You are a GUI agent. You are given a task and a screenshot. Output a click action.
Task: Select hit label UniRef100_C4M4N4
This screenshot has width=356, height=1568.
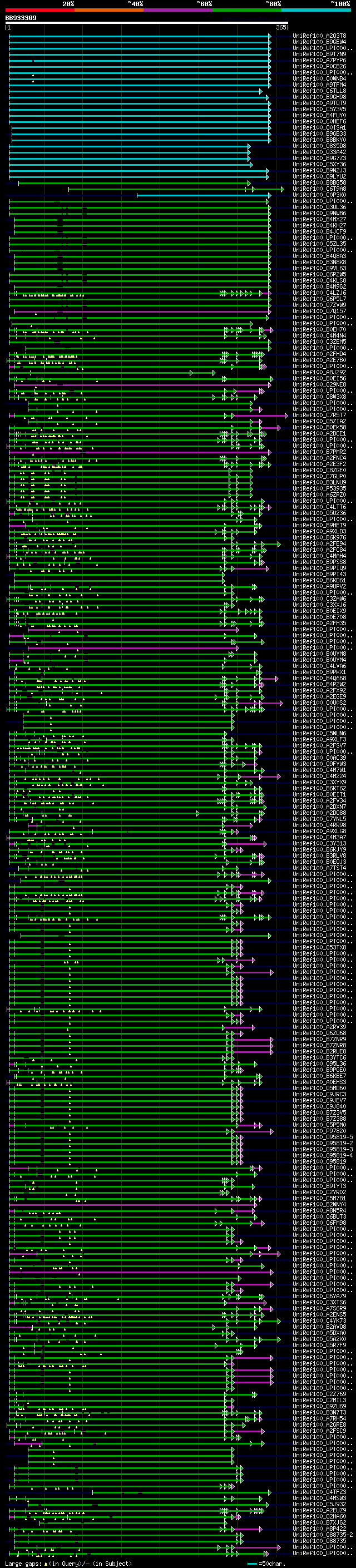[319, 335]
